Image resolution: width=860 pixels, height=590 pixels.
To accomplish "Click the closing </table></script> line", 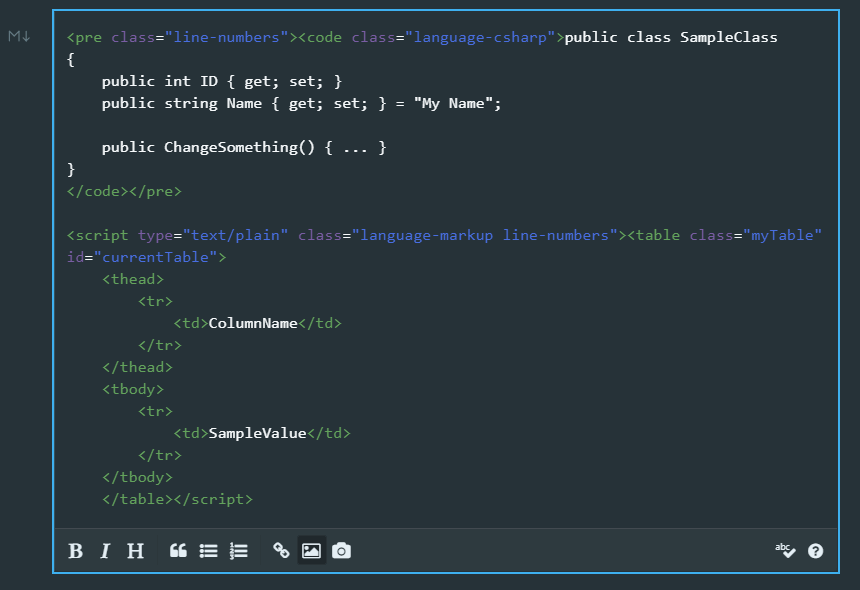I will pos(178,499).
